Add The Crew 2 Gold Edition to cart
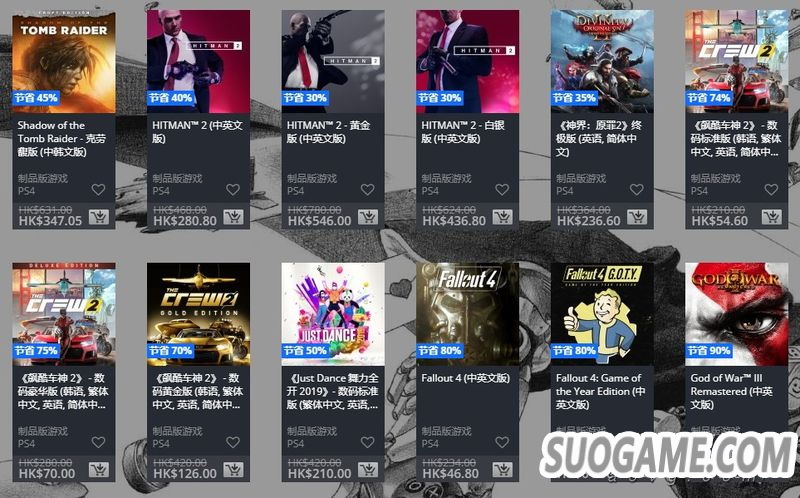Screen dimensions: 800x498 [x=233, y=470]
